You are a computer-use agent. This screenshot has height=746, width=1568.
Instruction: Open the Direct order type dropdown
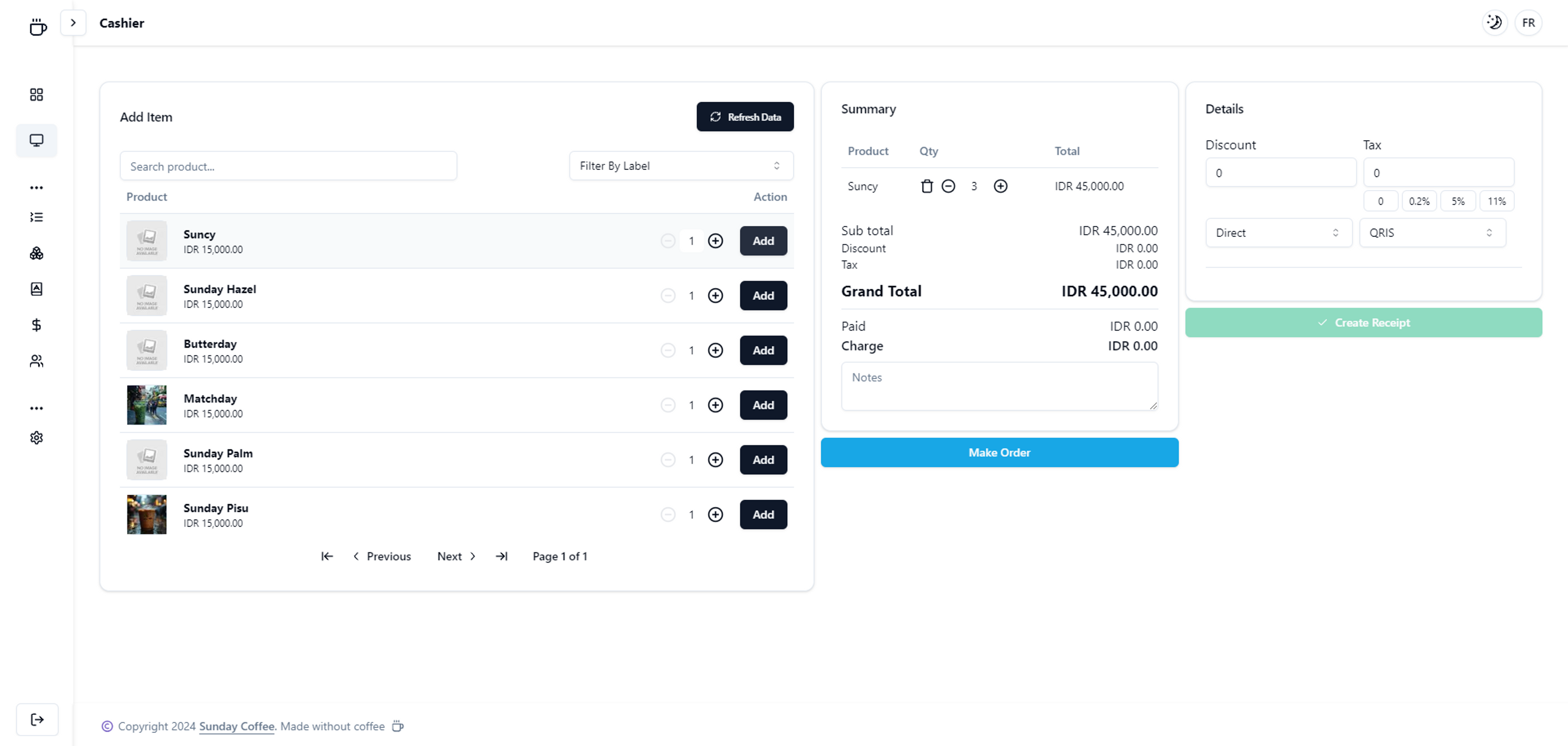1278,232
